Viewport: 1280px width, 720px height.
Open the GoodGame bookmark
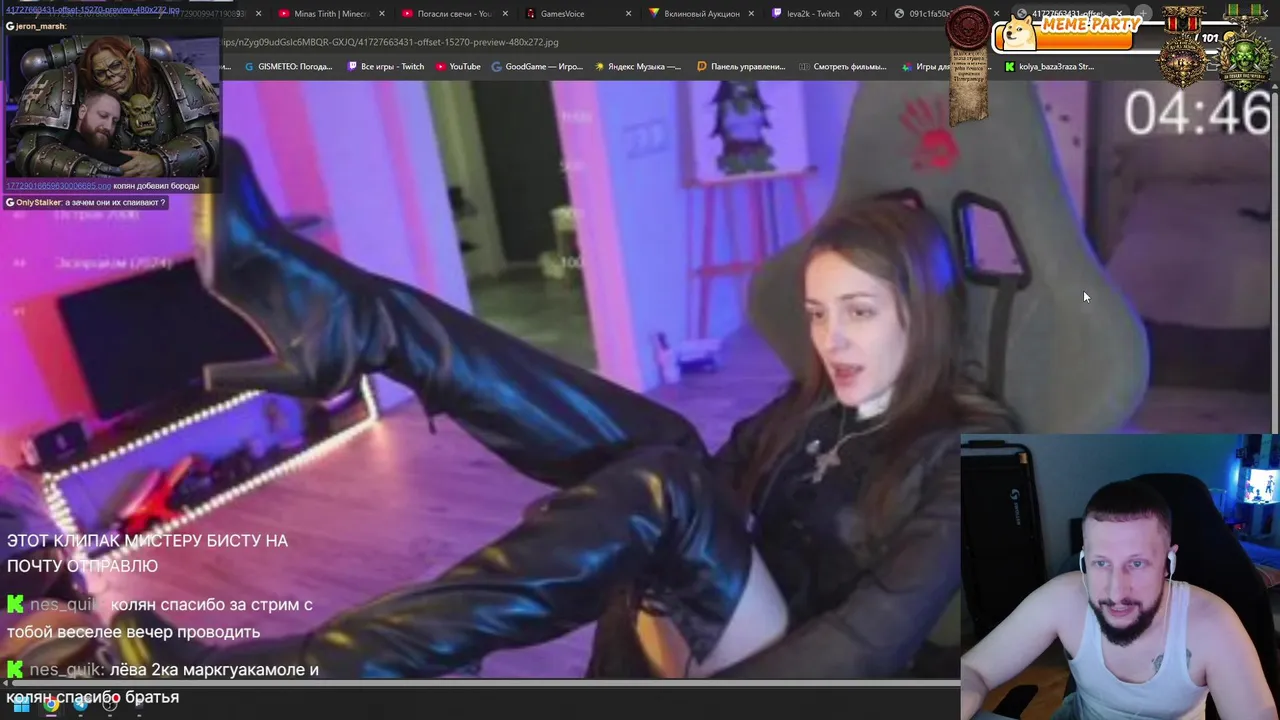click(x=537, y=67)
